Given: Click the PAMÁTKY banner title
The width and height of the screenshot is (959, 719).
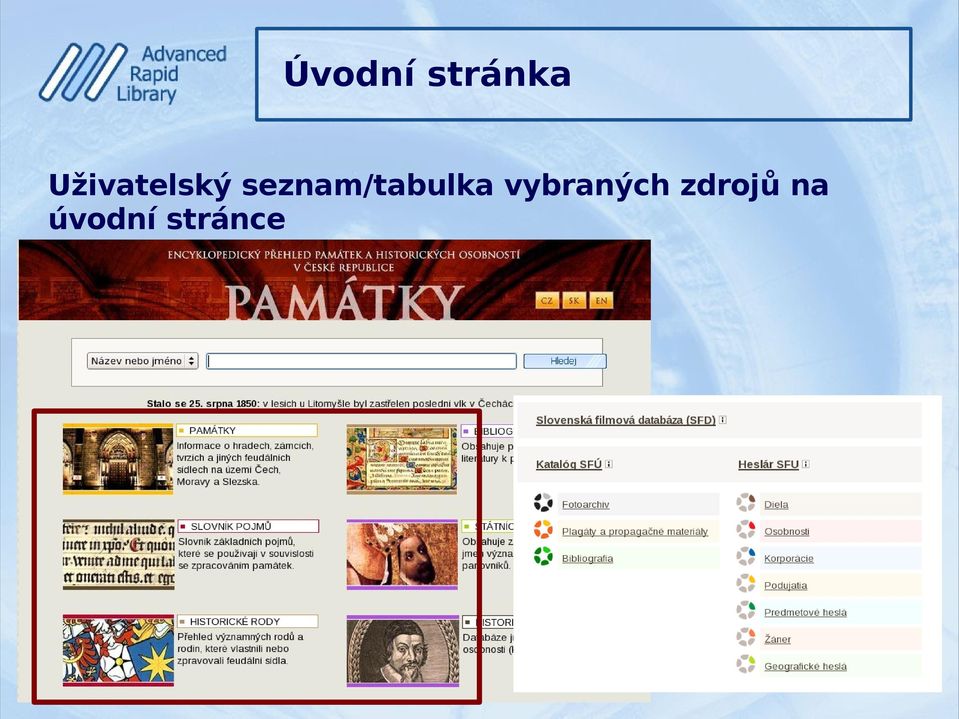Looking at the screenshot, I should coord(344,300).
